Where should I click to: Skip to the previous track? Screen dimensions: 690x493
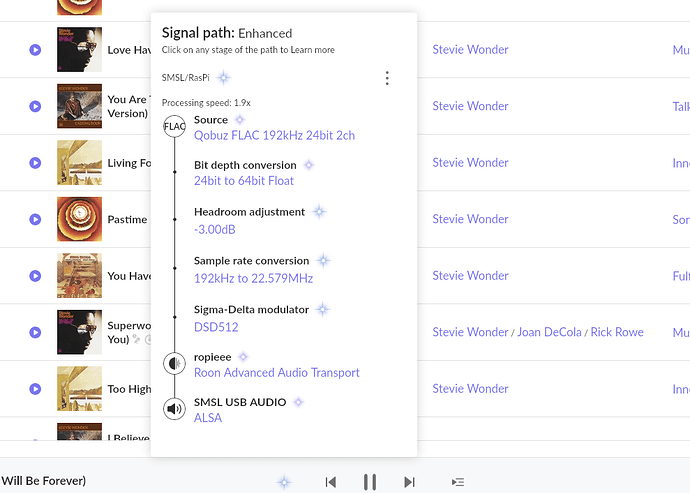coord(331,482)
